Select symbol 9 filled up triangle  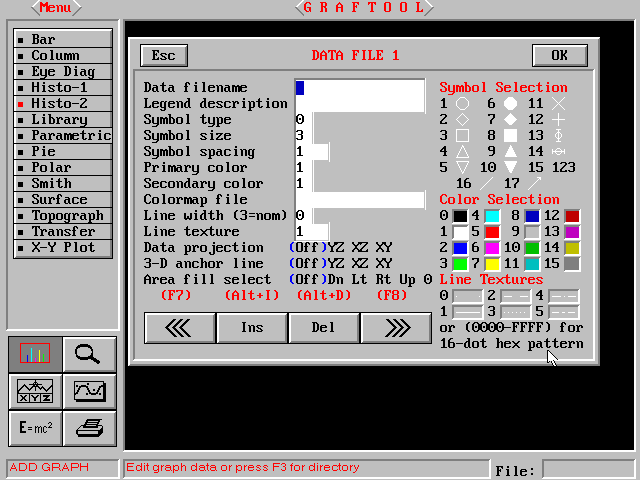coord(510,151)
